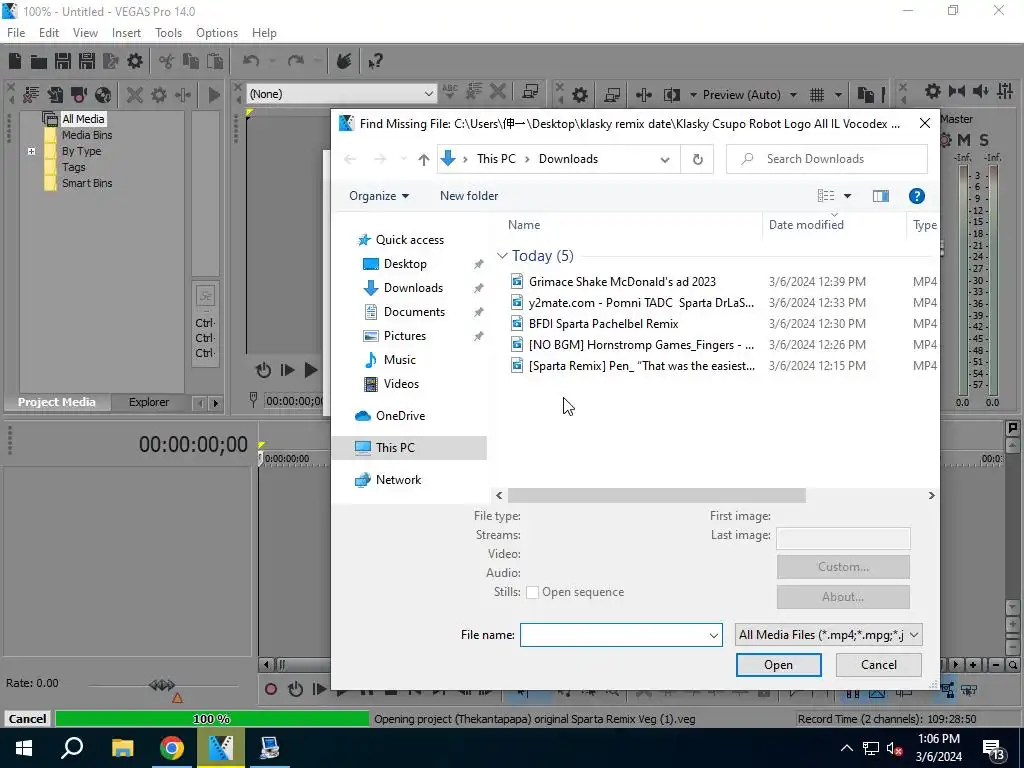Screen dimensions: 1024x768
Task: Switch to the Project Media tab
Action: pyautogui.click(x=56, y=402)
